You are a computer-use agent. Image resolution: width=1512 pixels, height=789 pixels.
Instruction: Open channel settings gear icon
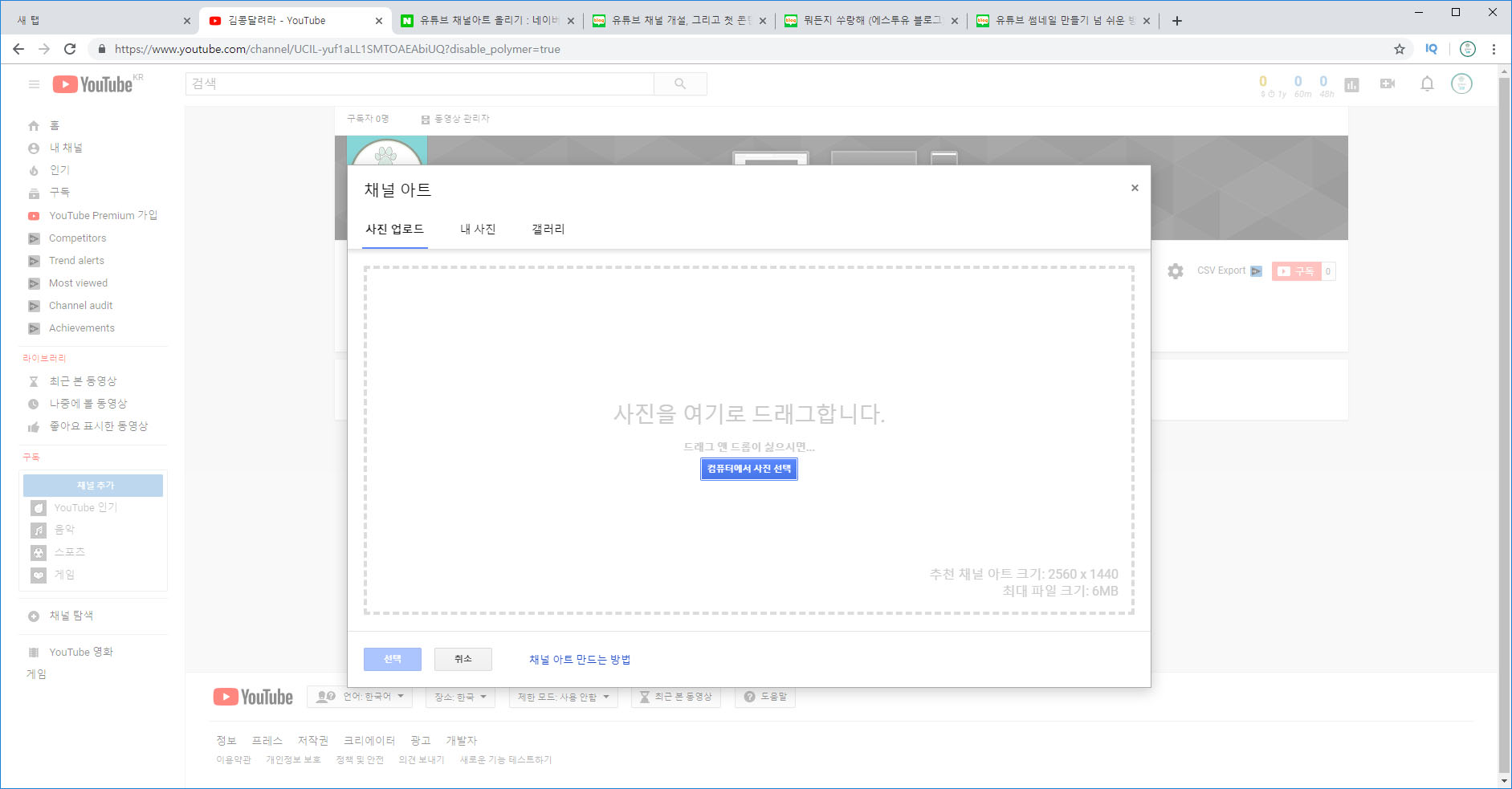pyautogui.click(x=1176, y=271)
